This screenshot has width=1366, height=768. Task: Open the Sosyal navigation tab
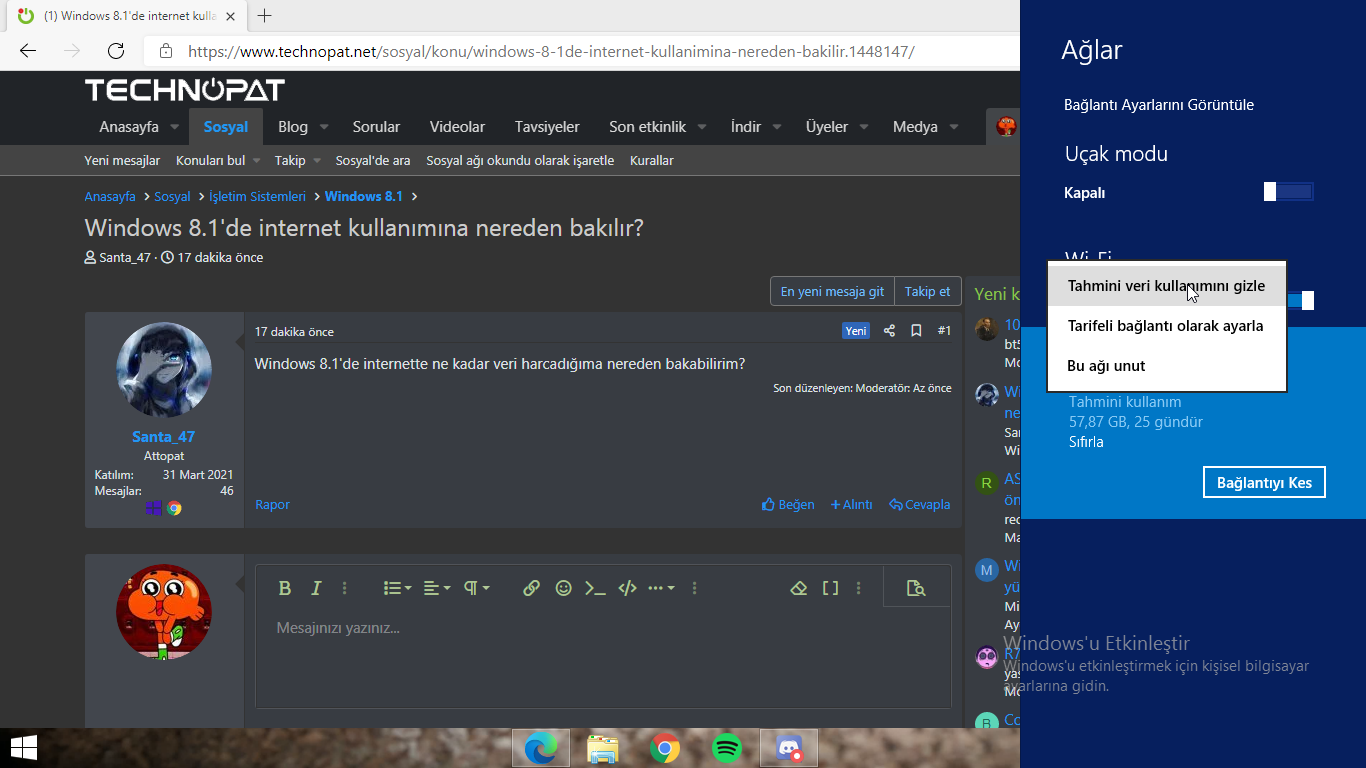pos(226,127)
